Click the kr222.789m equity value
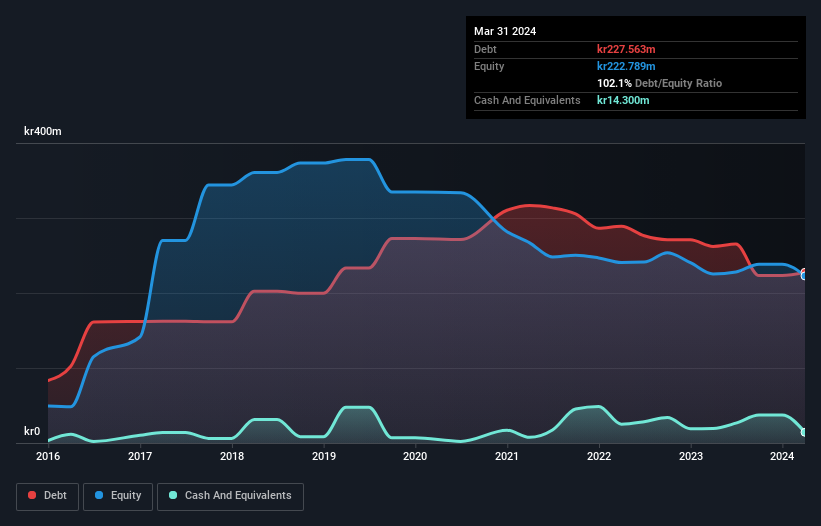 pyautogui.click(x=626, y=66)
